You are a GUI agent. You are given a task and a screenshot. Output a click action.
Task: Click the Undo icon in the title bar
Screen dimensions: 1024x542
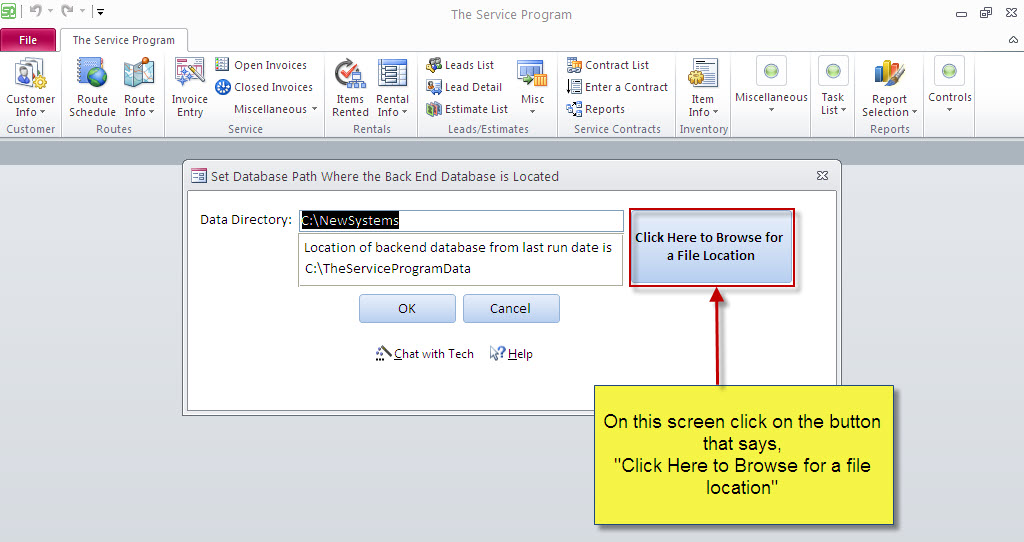[35, 10]
